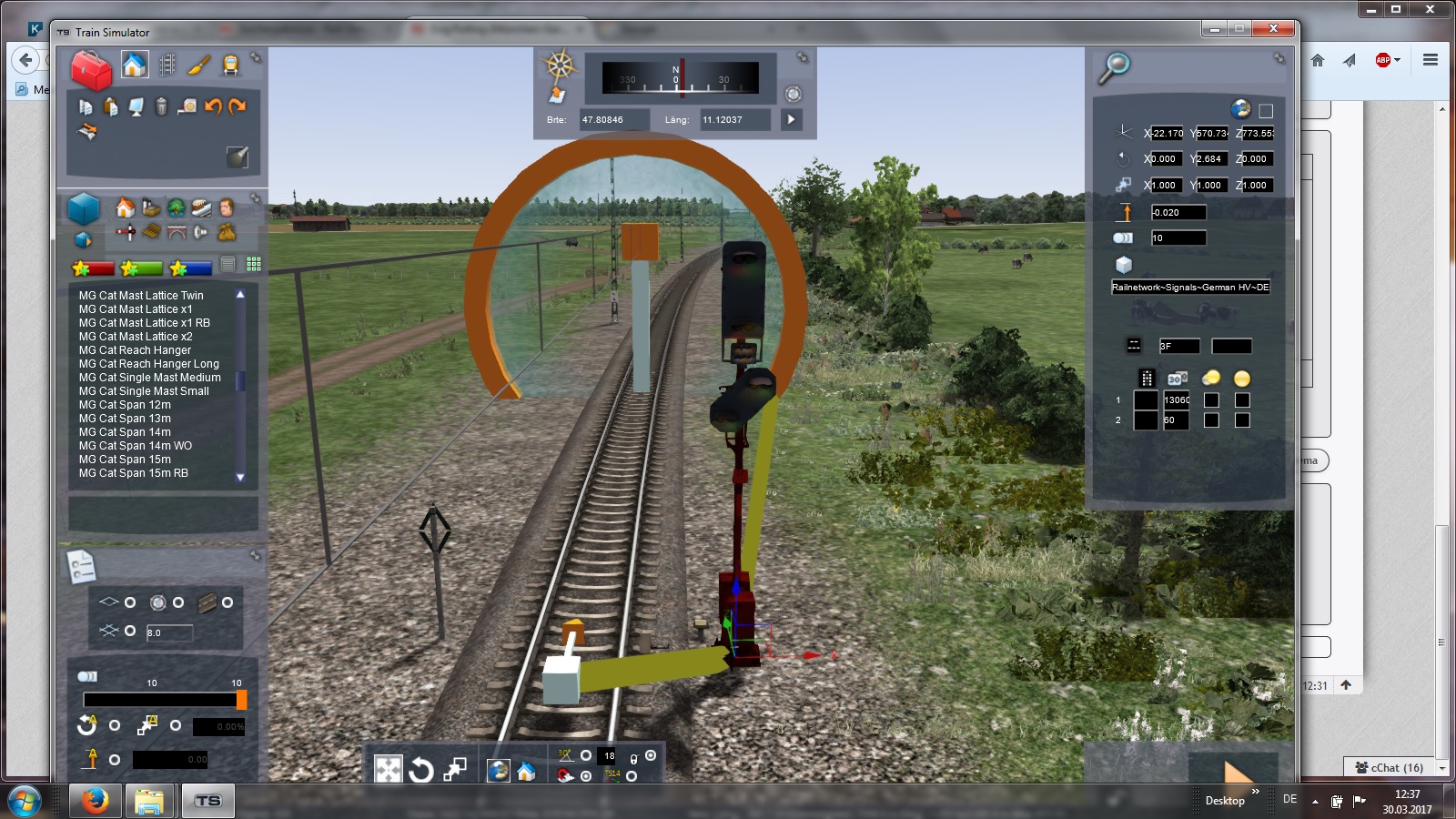Show the buildings object category
The height and width of the screenshot is (819, 1456).
(126, 208)
